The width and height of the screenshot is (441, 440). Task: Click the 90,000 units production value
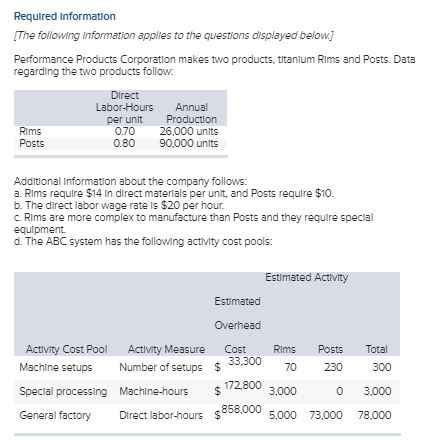coord(189,143)
